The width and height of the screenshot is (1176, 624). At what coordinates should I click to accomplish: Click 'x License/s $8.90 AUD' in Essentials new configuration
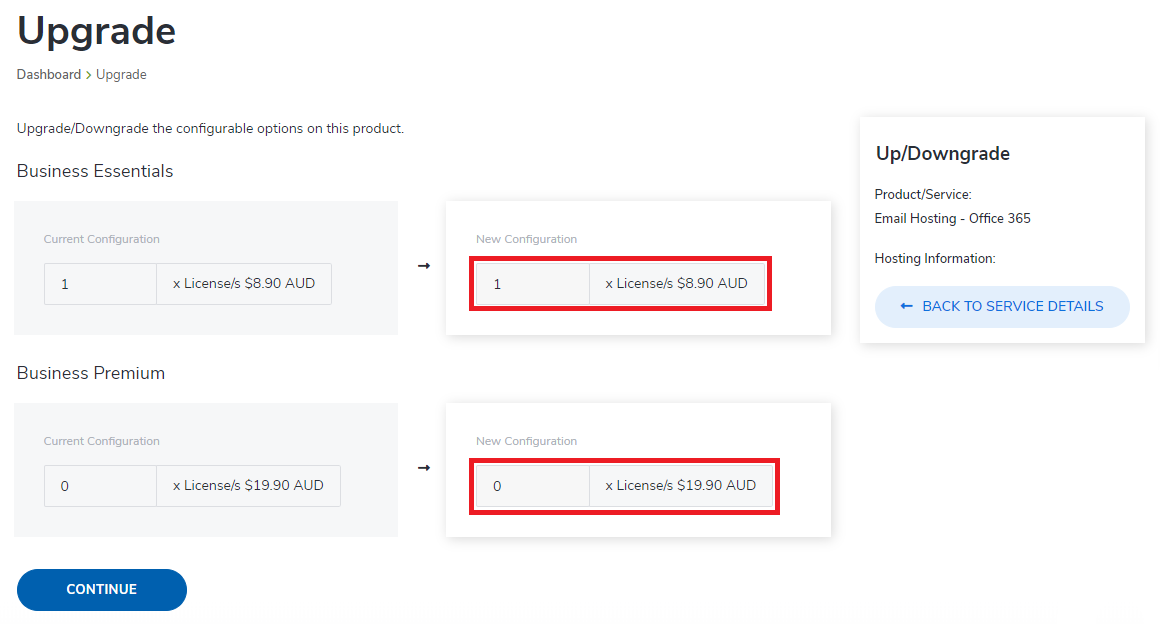click(676, 284)
